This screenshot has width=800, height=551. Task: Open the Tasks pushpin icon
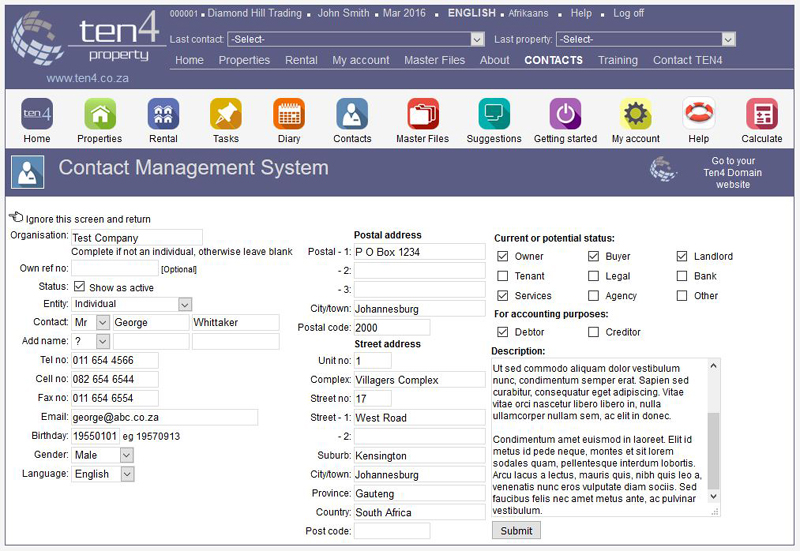click(226, 114)
